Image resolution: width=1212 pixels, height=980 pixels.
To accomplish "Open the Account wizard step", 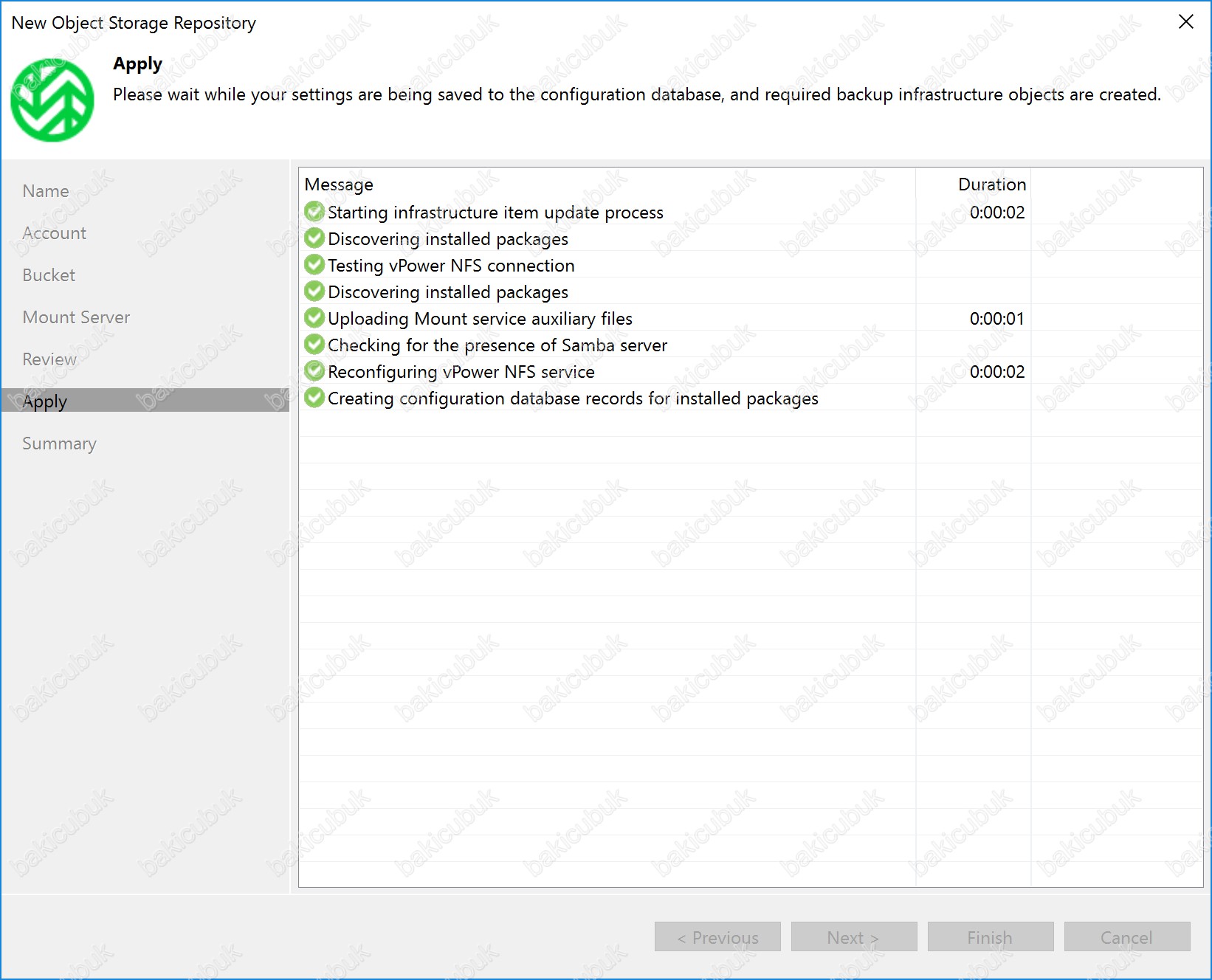I will pyautogui.click(x=54, y=233).
